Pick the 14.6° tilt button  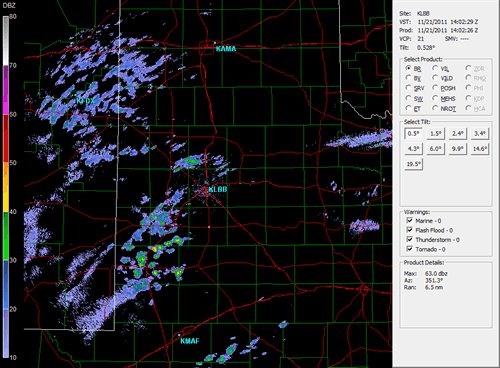[x=480, y=149]
